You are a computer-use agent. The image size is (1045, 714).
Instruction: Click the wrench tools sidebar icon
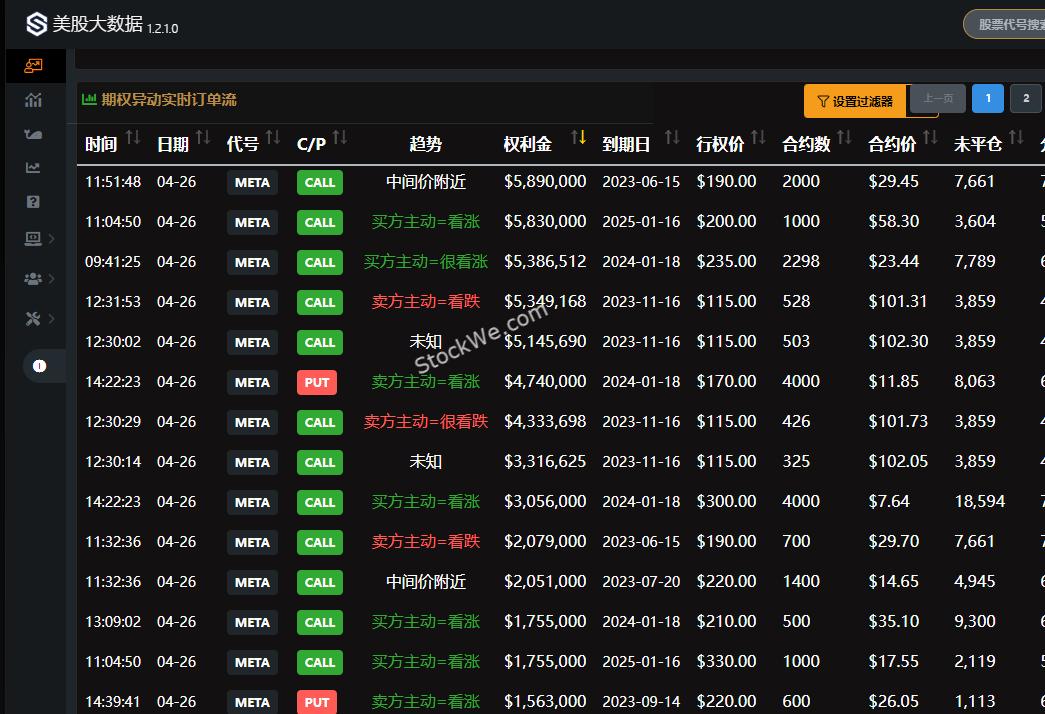(x=33, y=319)
